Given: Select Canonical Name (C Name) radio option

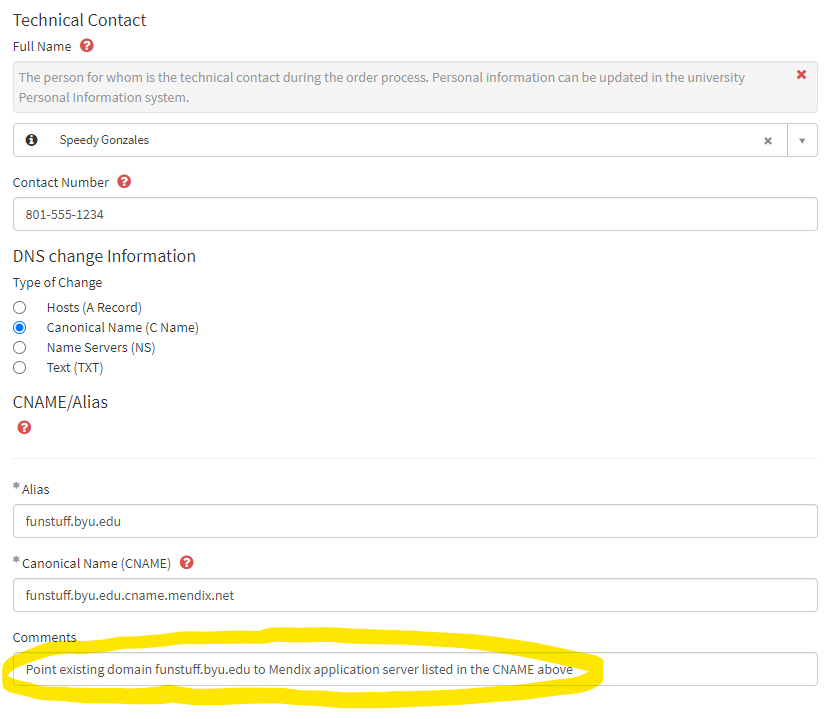Looking at the screenshot, I should tap(20, 328).
